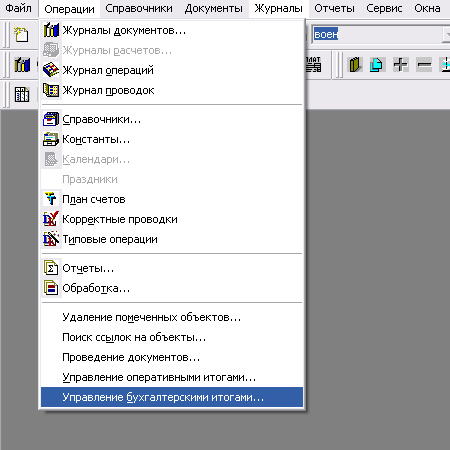
Task: Open Журнал проводок menu entry
Action: pos(172,90)
